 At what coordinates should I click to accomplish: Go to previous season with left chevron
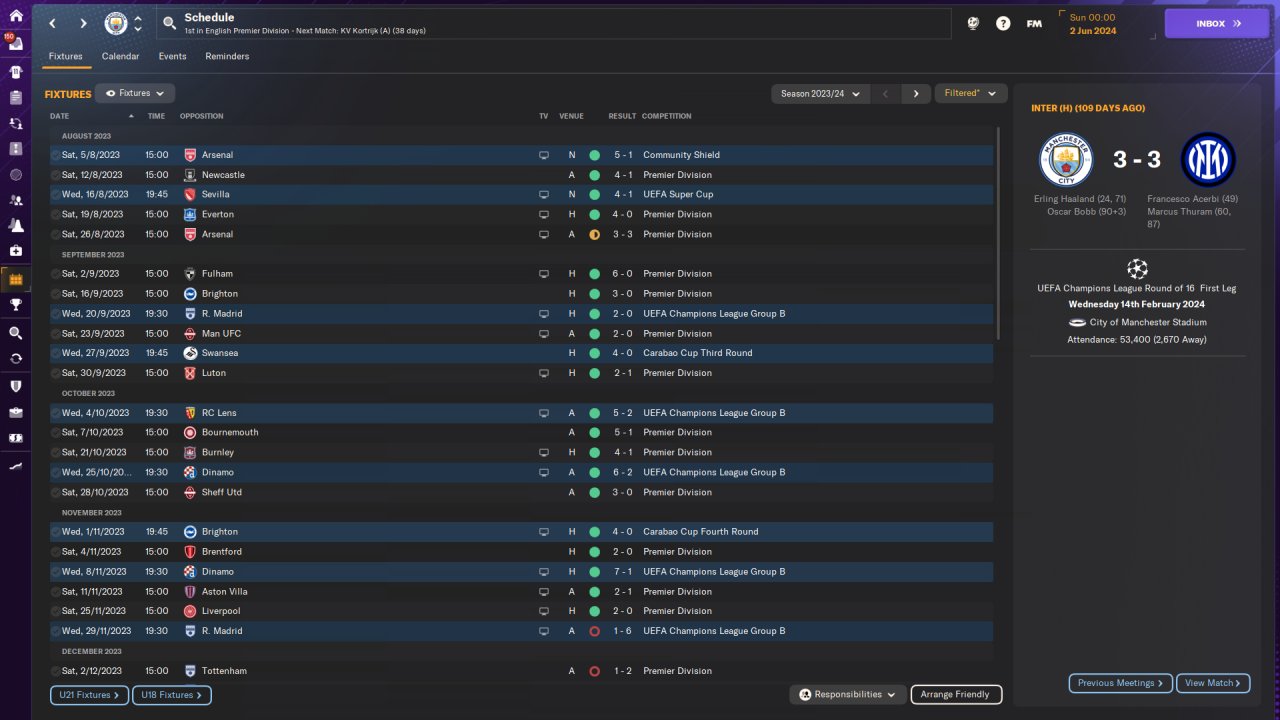(885, 94)
